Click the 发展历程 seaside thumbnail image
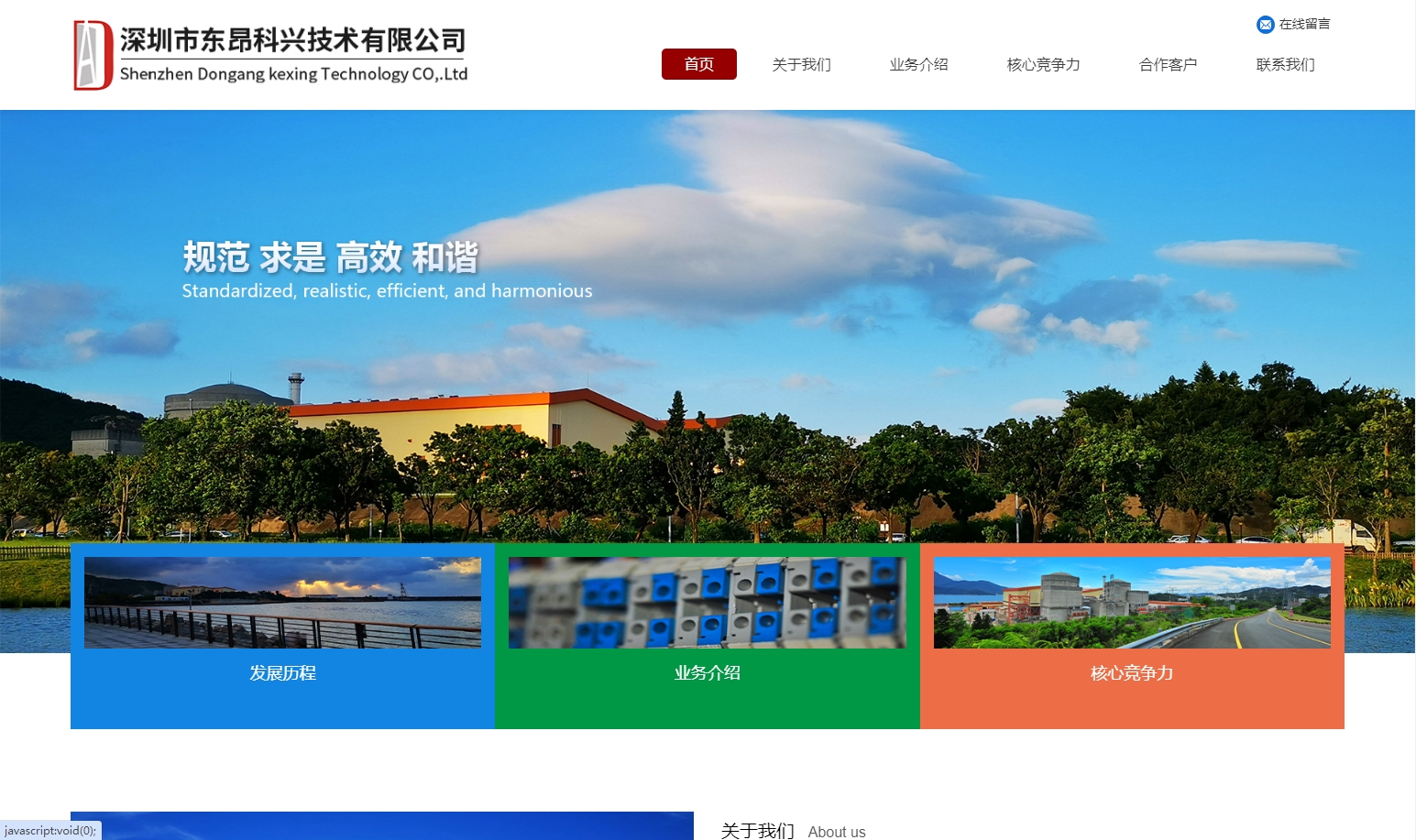The image size is (1416, 840). pyautogui.click(x=282, y=603)
